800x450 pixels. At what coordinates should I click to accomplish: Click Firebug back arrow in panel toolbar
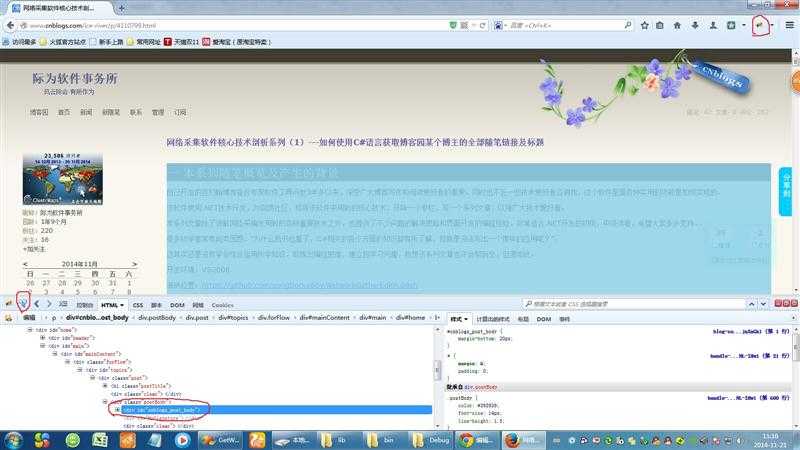37,304
